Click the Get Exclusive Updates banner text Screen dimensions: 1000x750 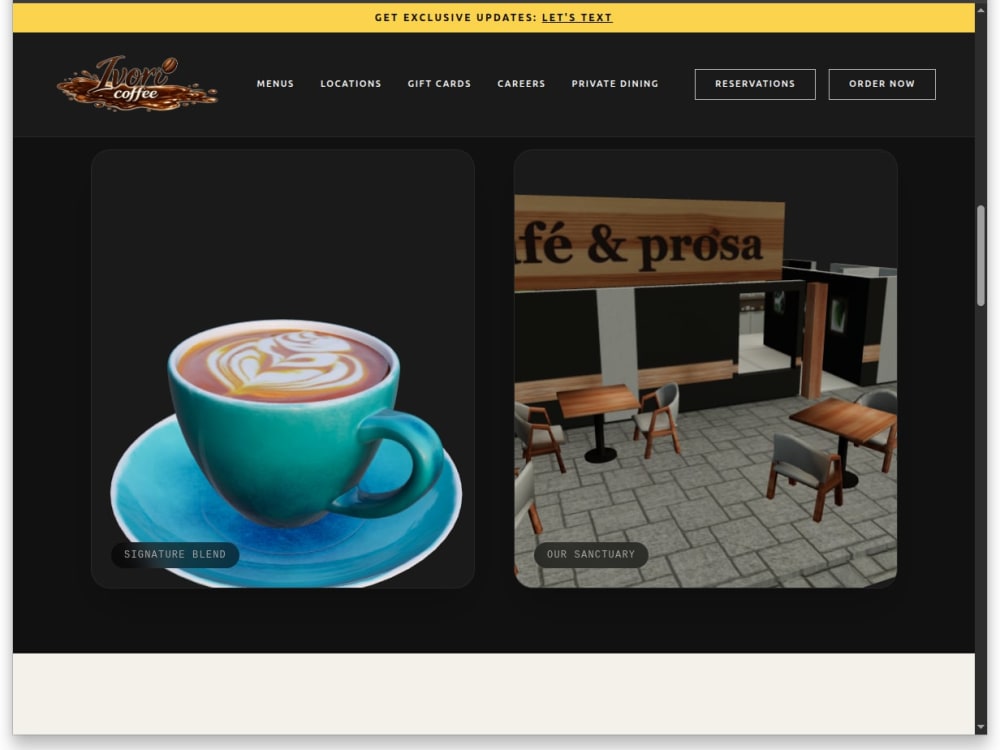point(455,17)
